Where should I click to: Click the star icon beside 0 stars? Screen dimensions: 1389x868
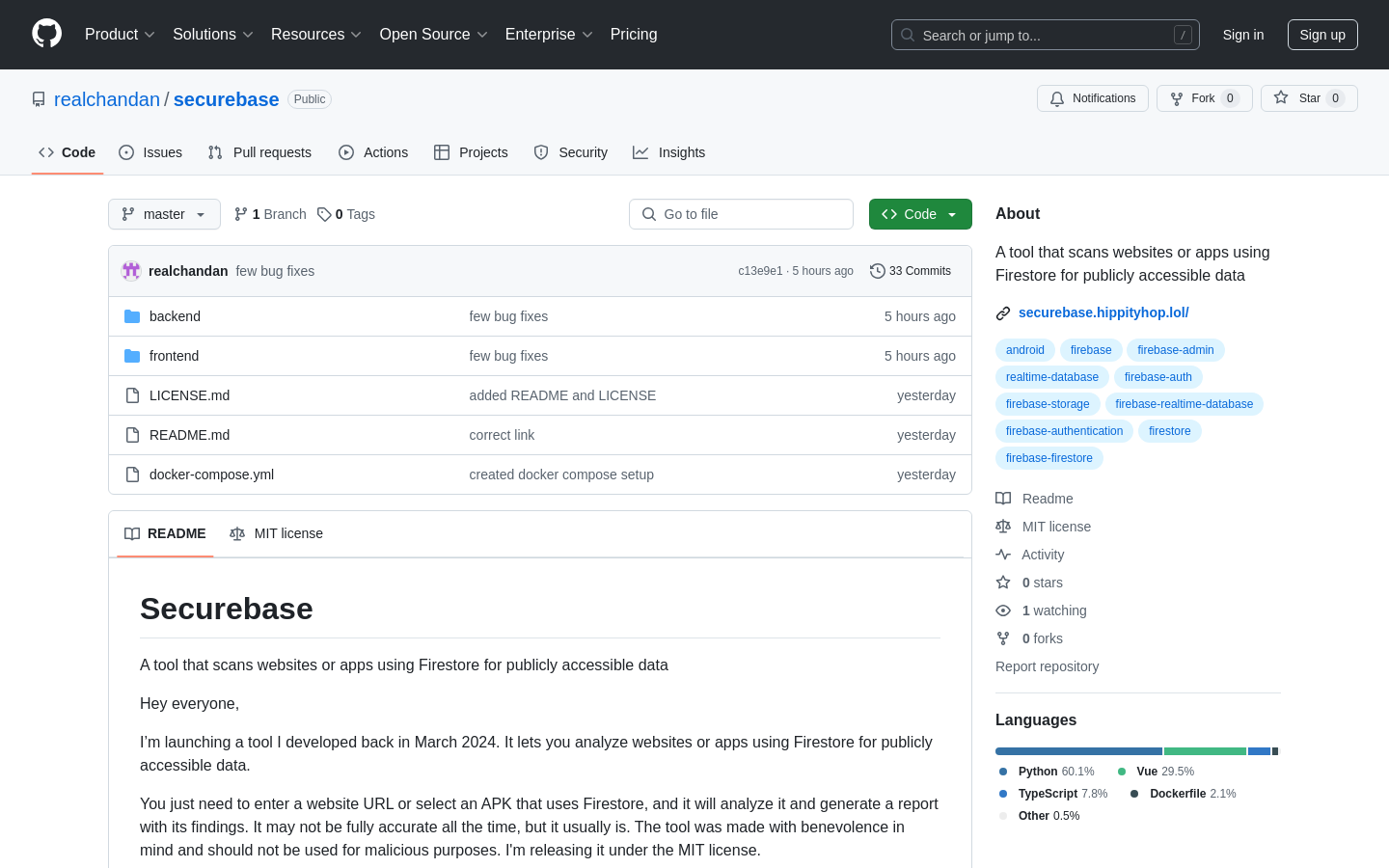click(1003, 583)
